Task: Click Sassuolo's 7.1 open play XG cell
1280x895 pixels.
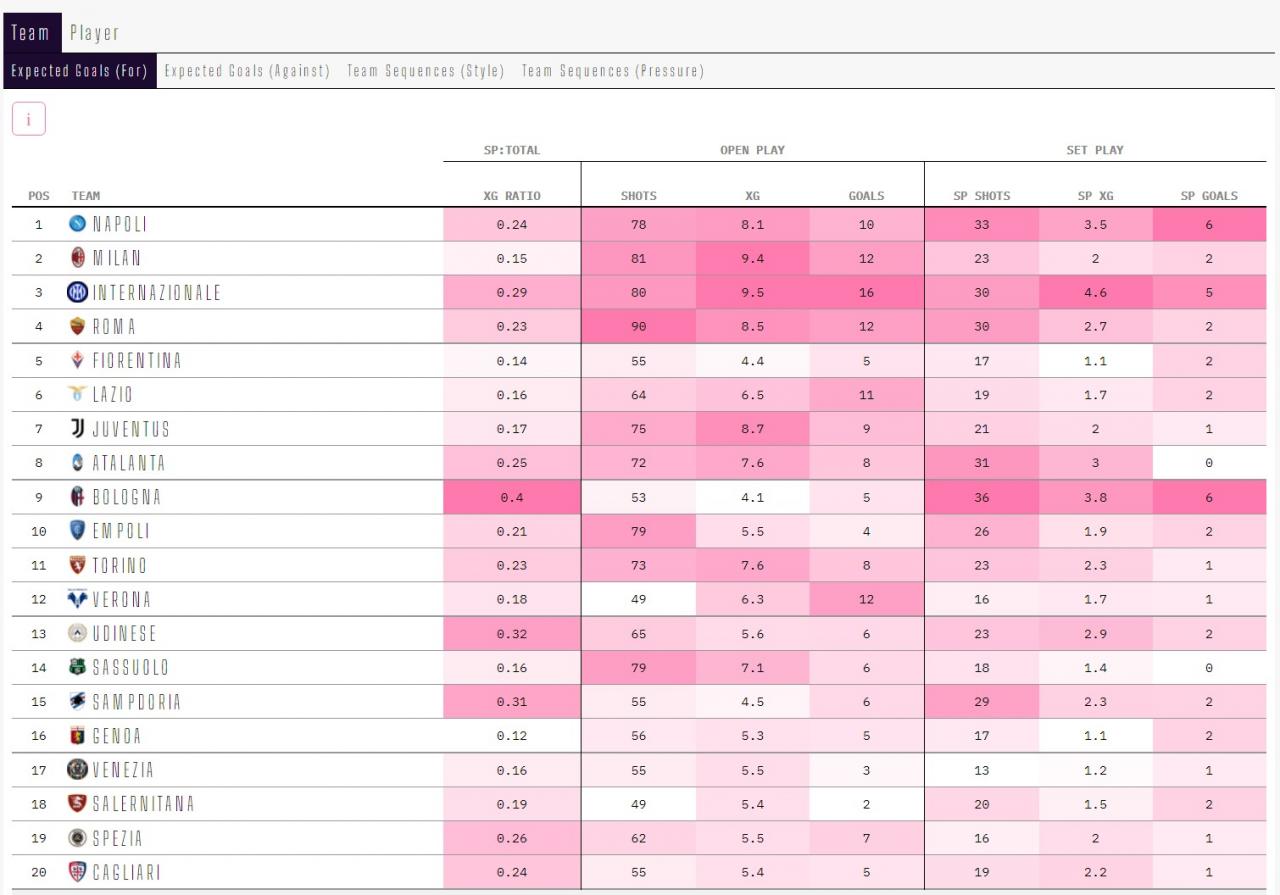Action: pos(752,667)
